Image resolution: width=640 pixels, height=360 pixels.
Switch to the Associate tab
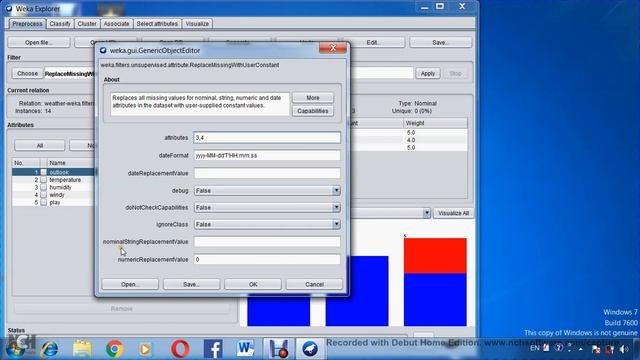tap(116, 24)
